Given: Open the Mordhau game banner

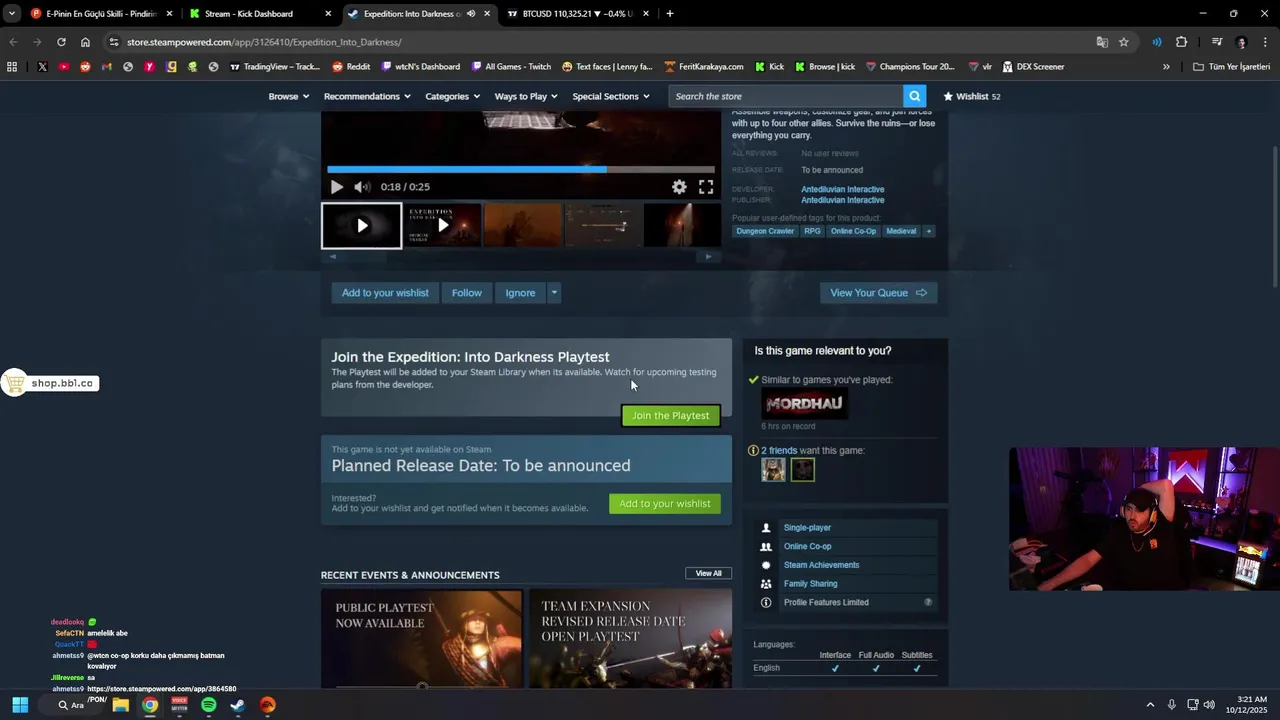Looking at the screenshot, I should click(x=804, y=403).
